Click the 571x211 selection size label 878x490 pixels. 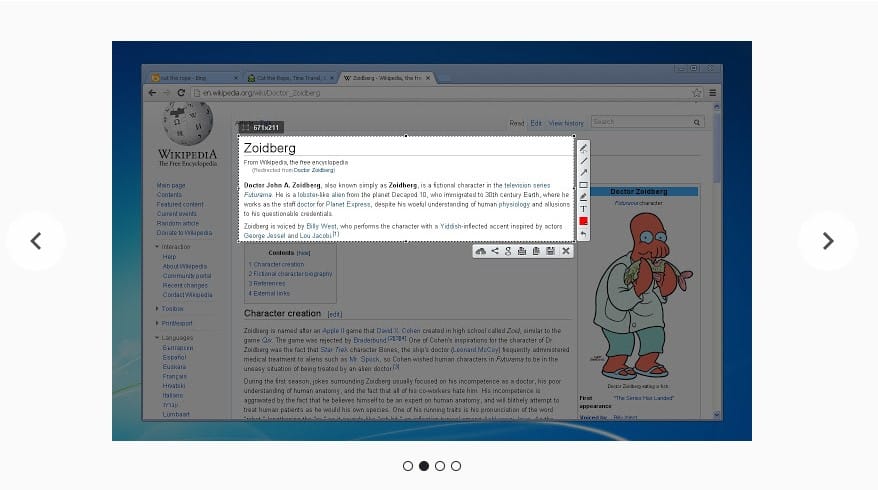261,128
